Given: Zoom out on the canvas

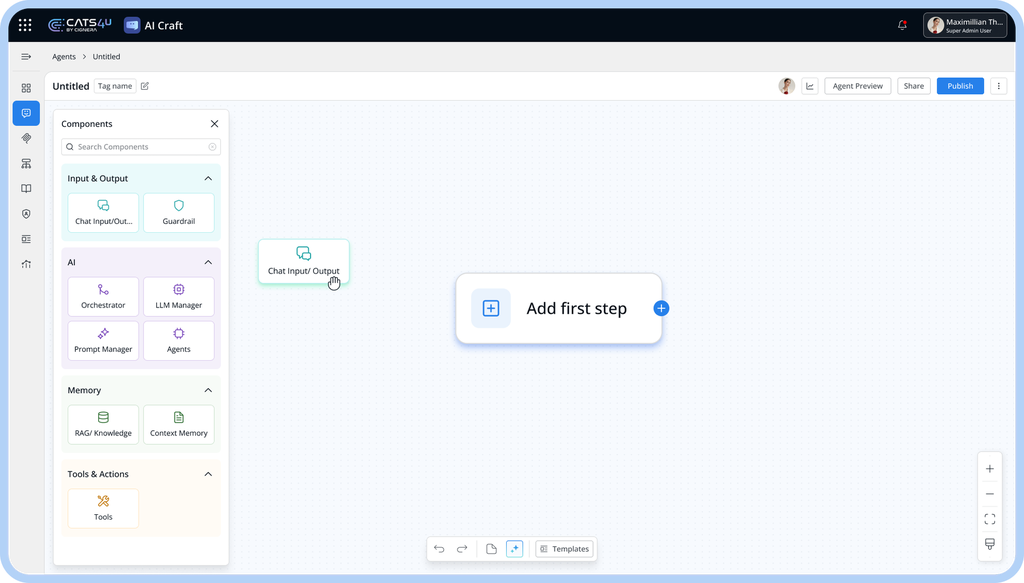Looking at the screenshot, I should pyautogui.click(x=990, y=494).
